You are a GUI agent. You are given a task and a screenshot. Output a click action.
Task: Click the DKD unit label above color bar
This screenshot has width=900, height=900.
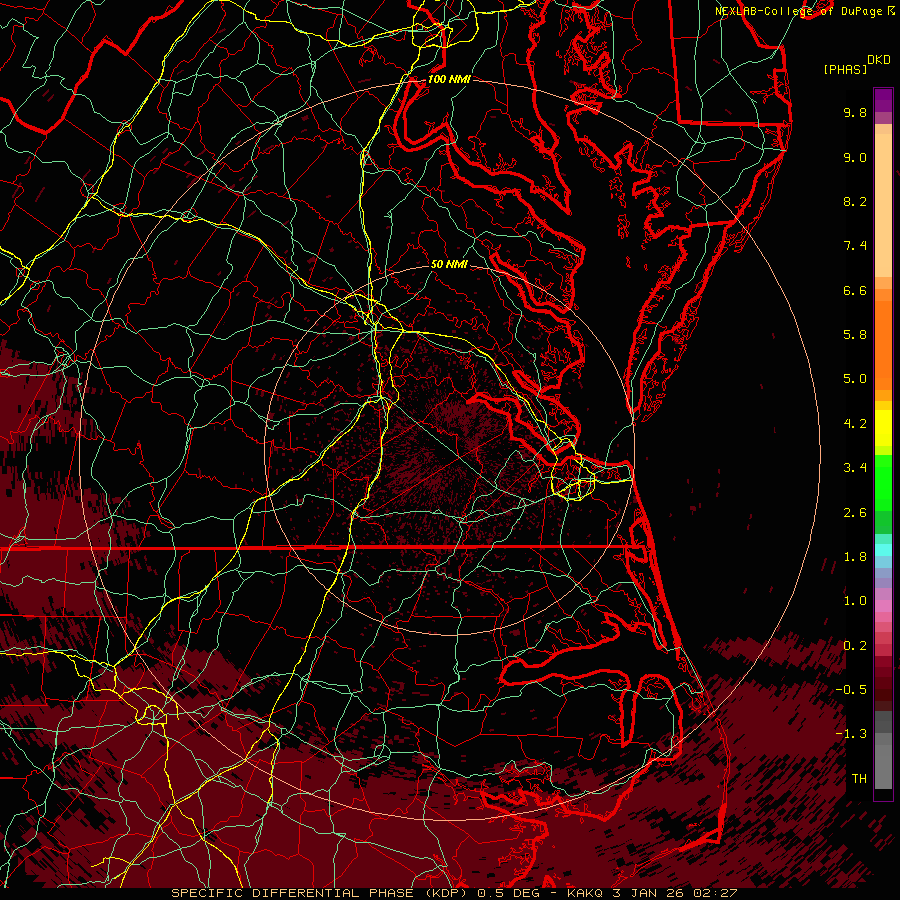point(878,60)
